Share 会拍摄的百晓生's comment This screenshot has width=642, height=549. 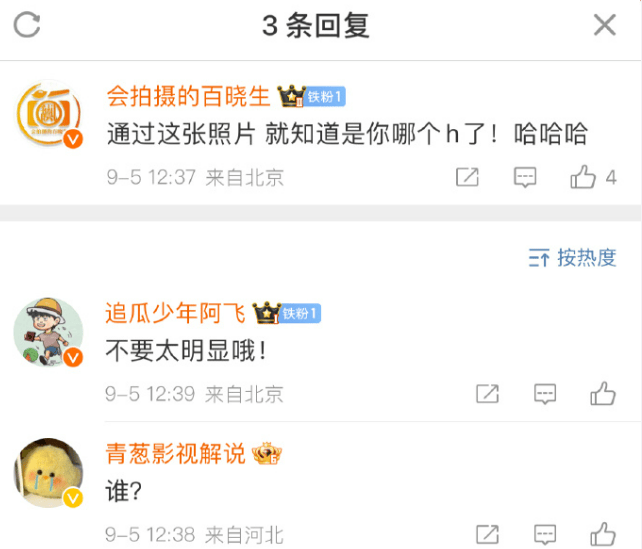click(467, 177)
